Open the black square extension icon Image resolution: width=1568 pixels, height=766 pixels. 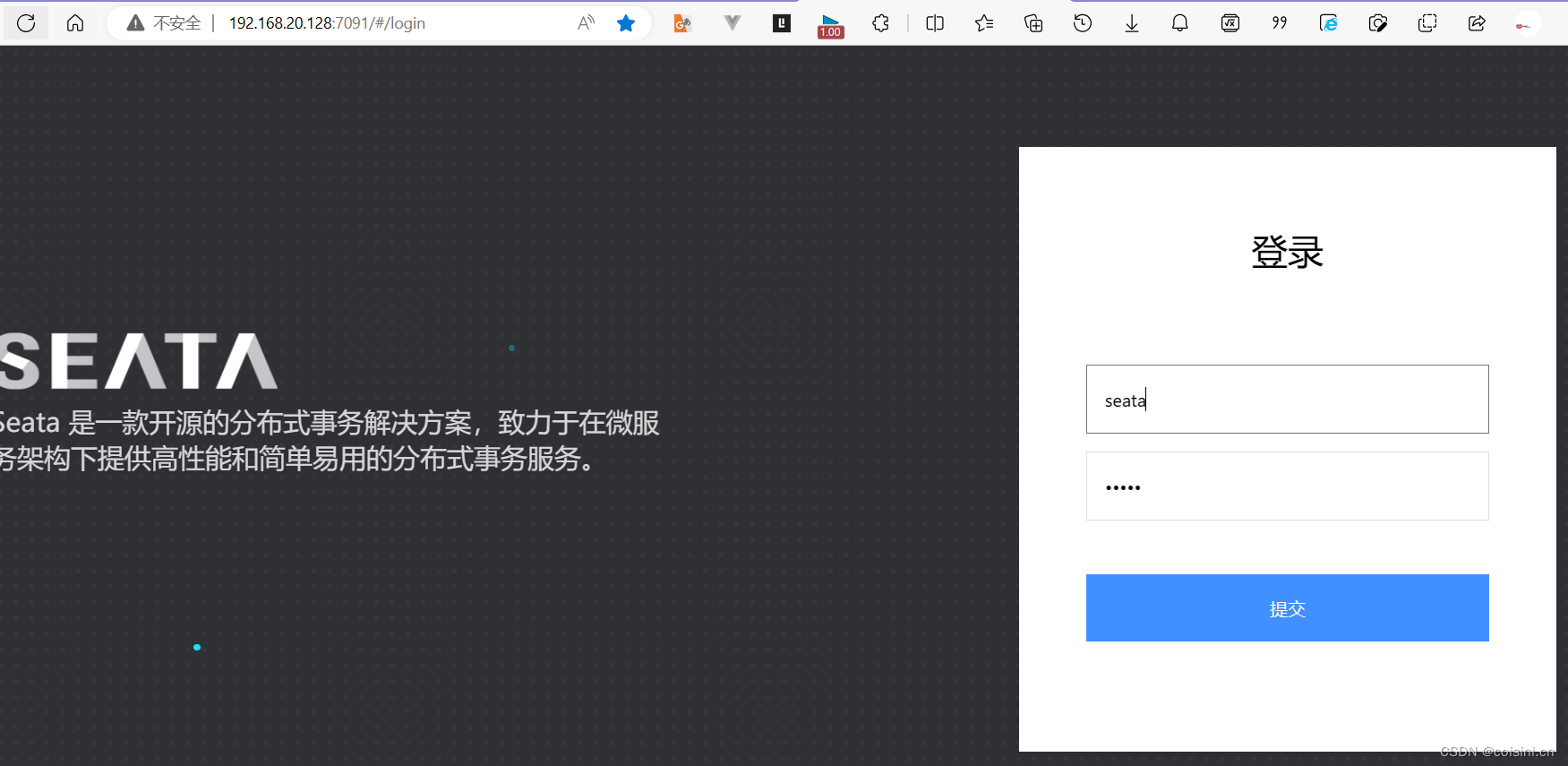(782, 23)
